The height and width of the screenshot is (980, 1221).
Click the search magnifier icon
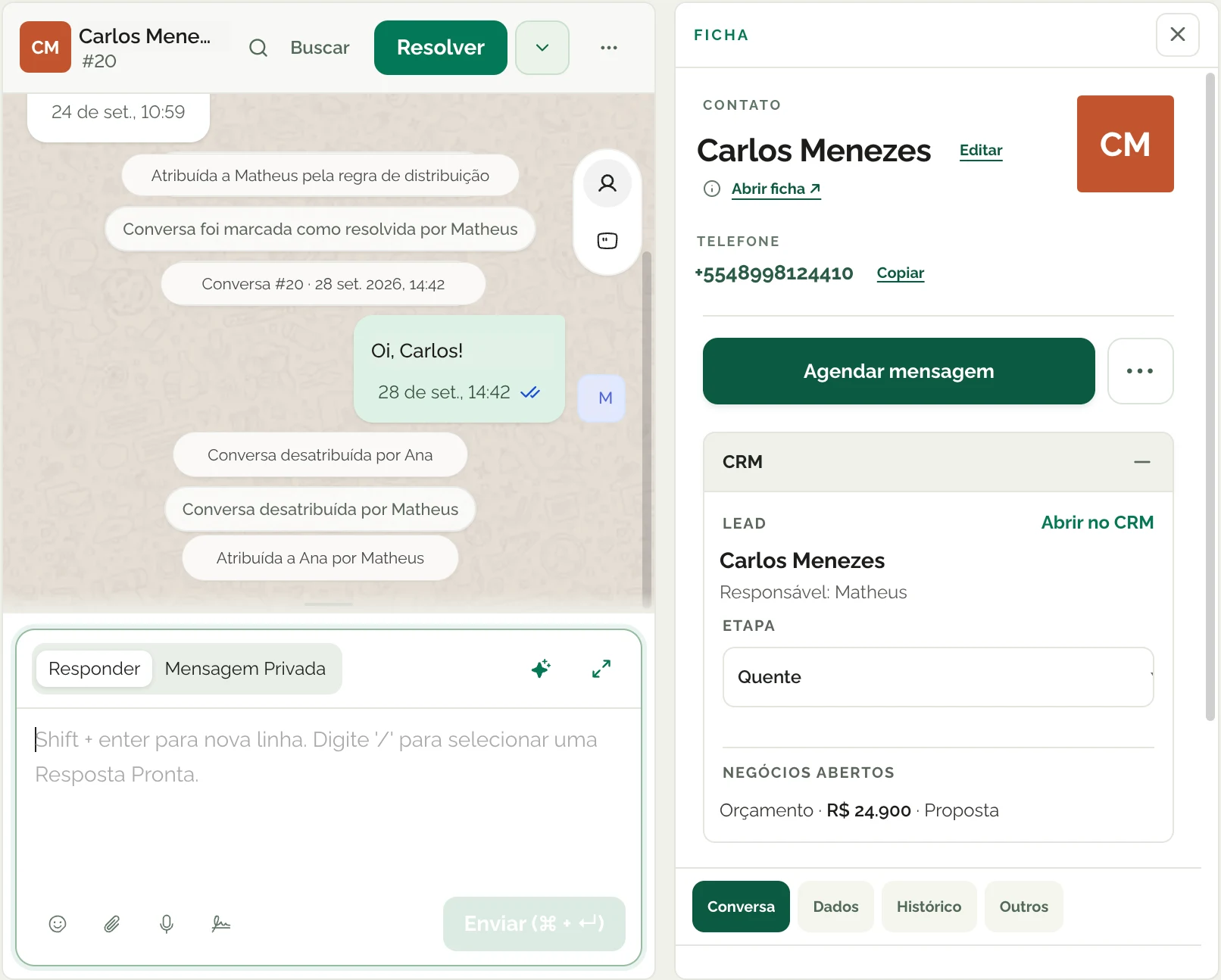pos(258,48)
